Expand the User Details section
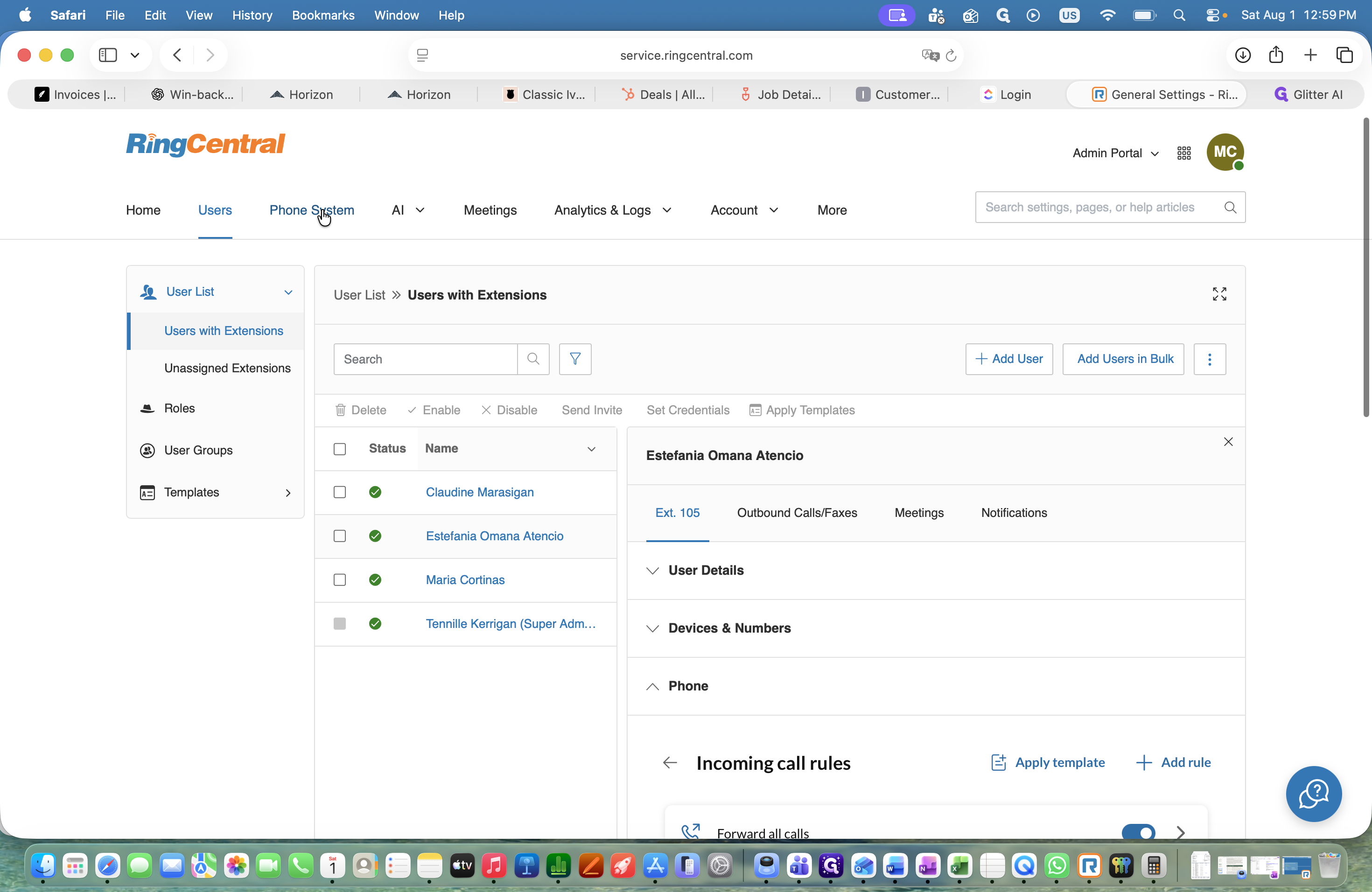 (x=652, y=571)
